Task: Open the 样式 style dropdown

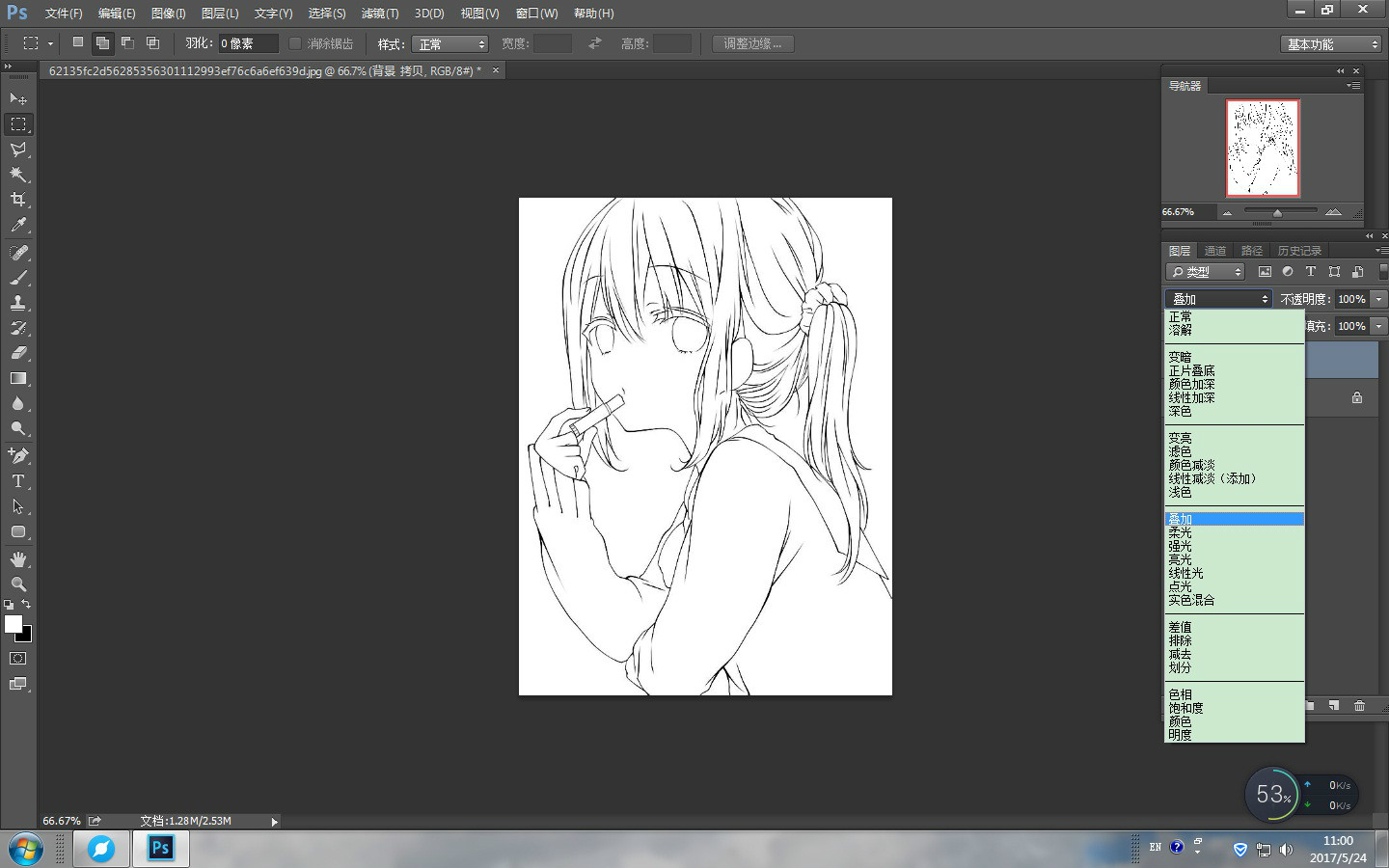Action: pyautogui.click(x=450, y=44)
